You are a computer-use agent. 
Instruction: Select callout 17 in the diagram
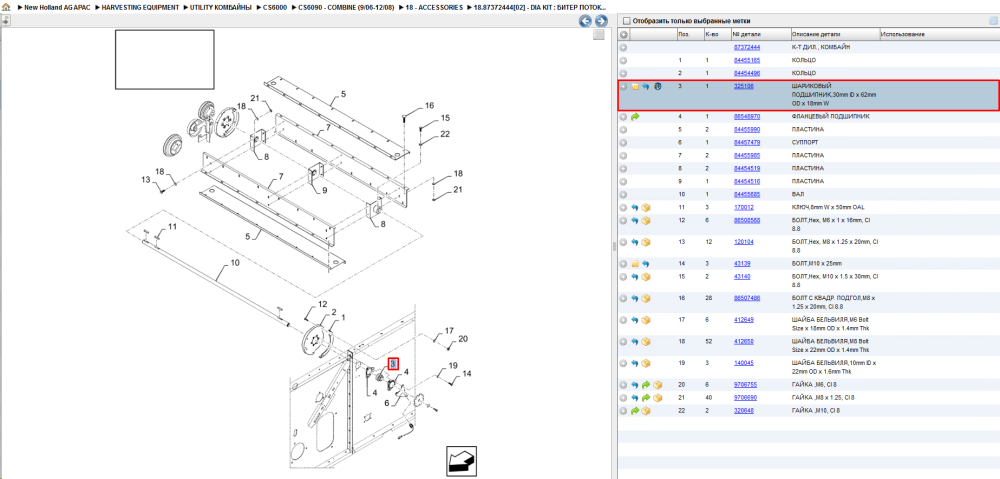pos(449,330)
